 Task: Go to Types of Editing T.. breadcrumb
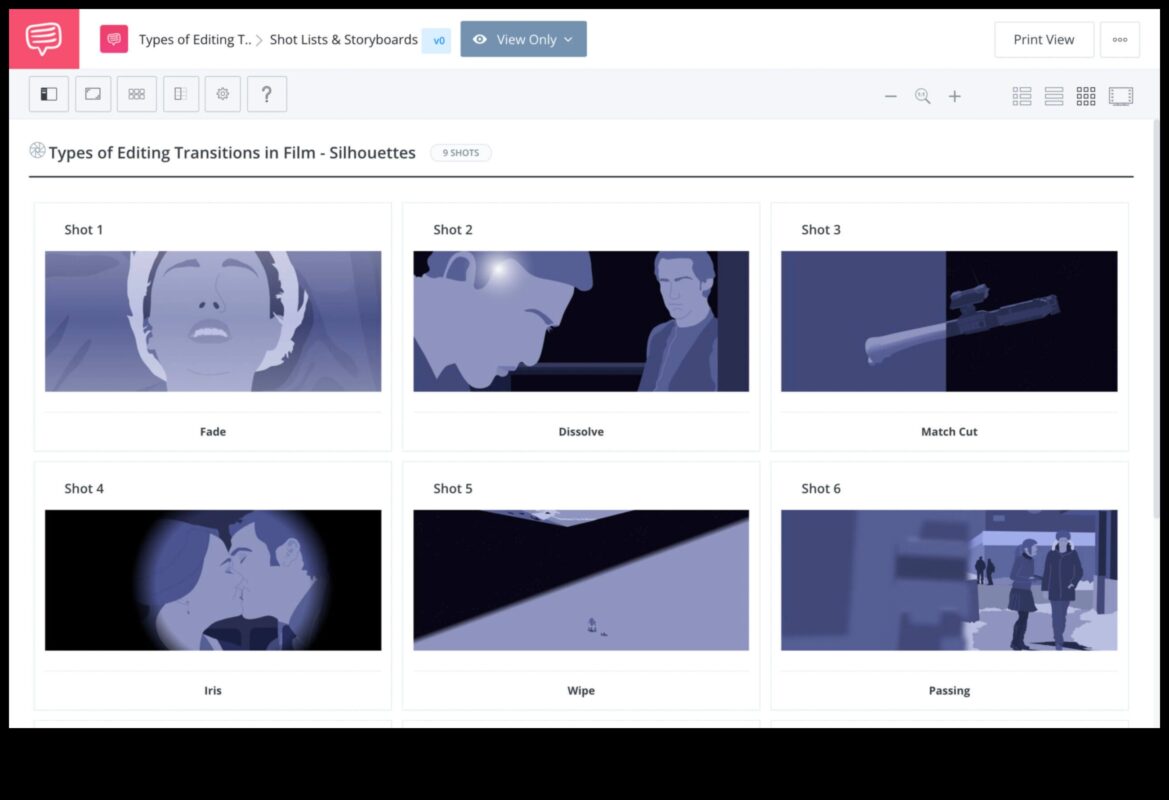click(x=194, y=40)
